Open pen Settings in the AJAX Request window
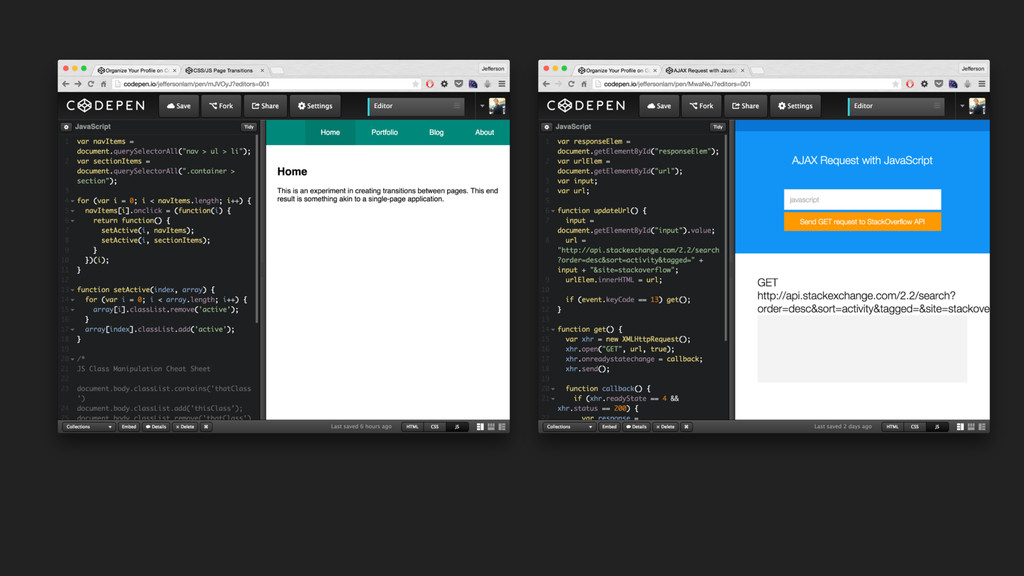The image size is (1024, 576). (795, 106)
